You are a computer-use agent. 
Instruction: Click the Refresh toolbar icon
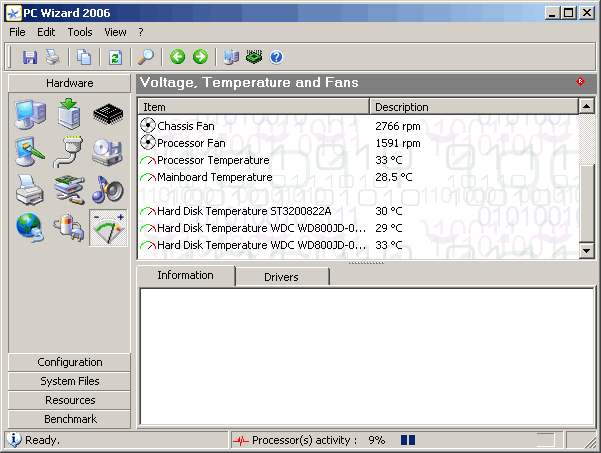[x=115, y=57]
